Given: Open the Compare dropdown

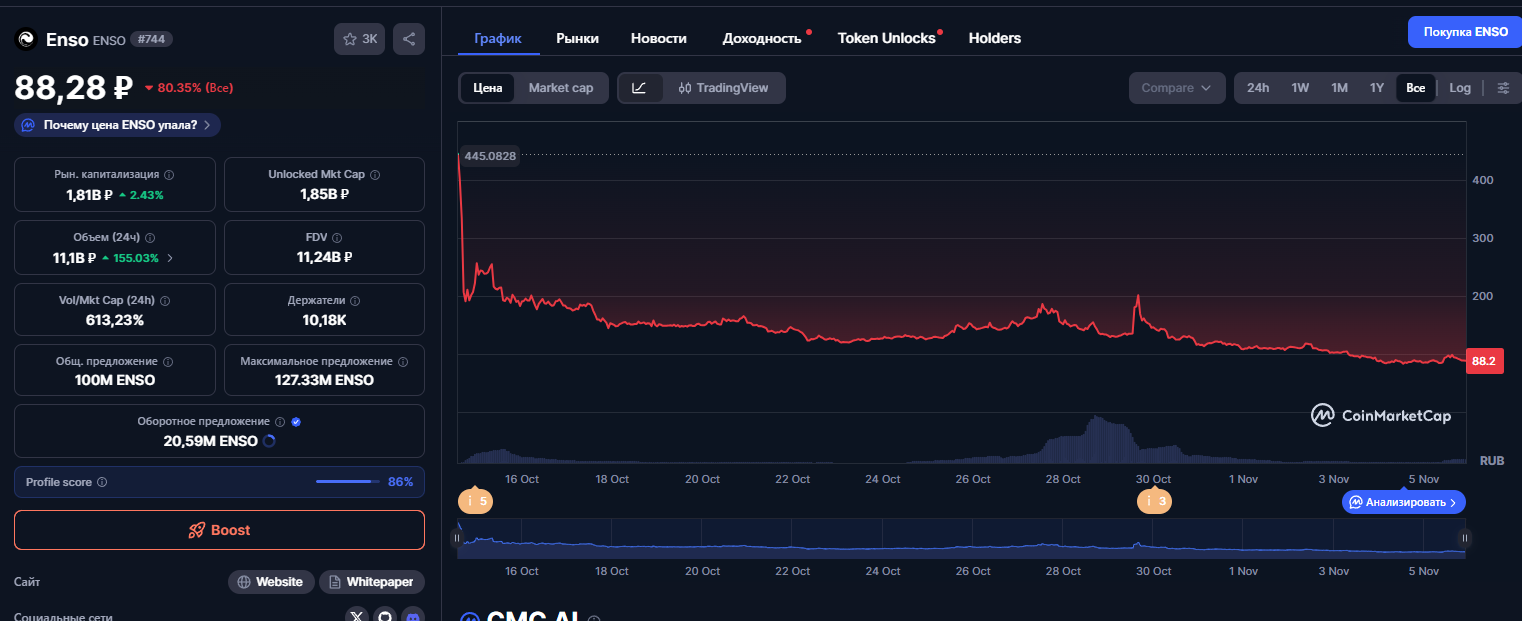Looking at the screenshot, I should click(x=1177, y=88).
